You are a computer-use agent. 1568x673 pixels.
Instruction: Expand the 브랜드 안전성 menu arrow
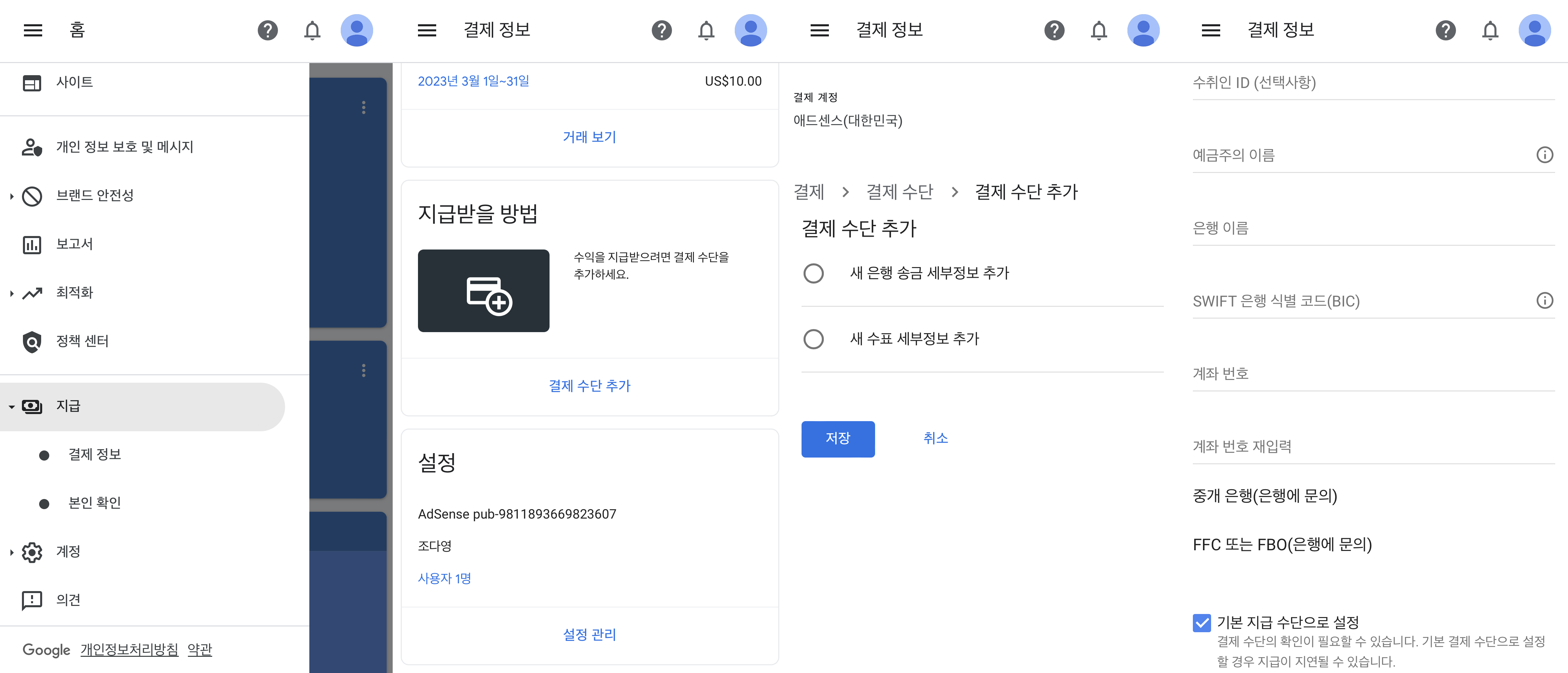point(11,196)
